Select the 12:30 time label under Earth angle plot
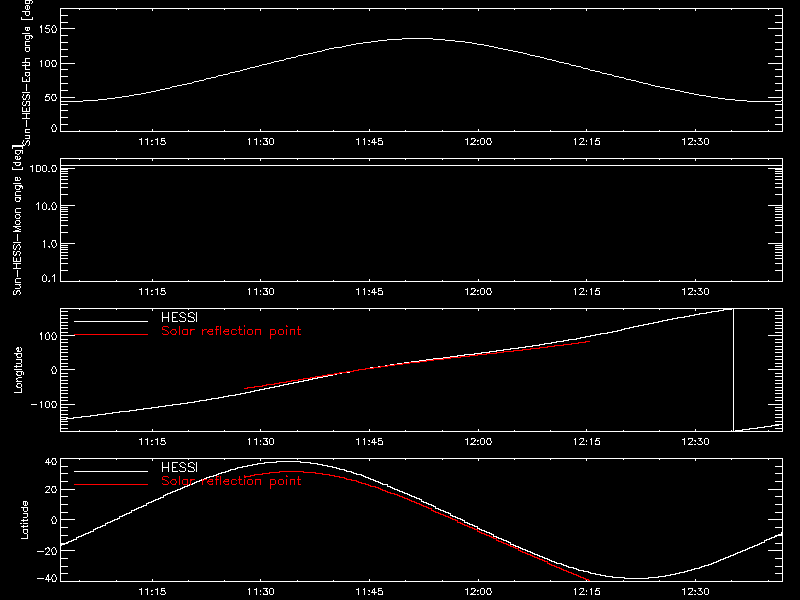 [x=695, y=141]
